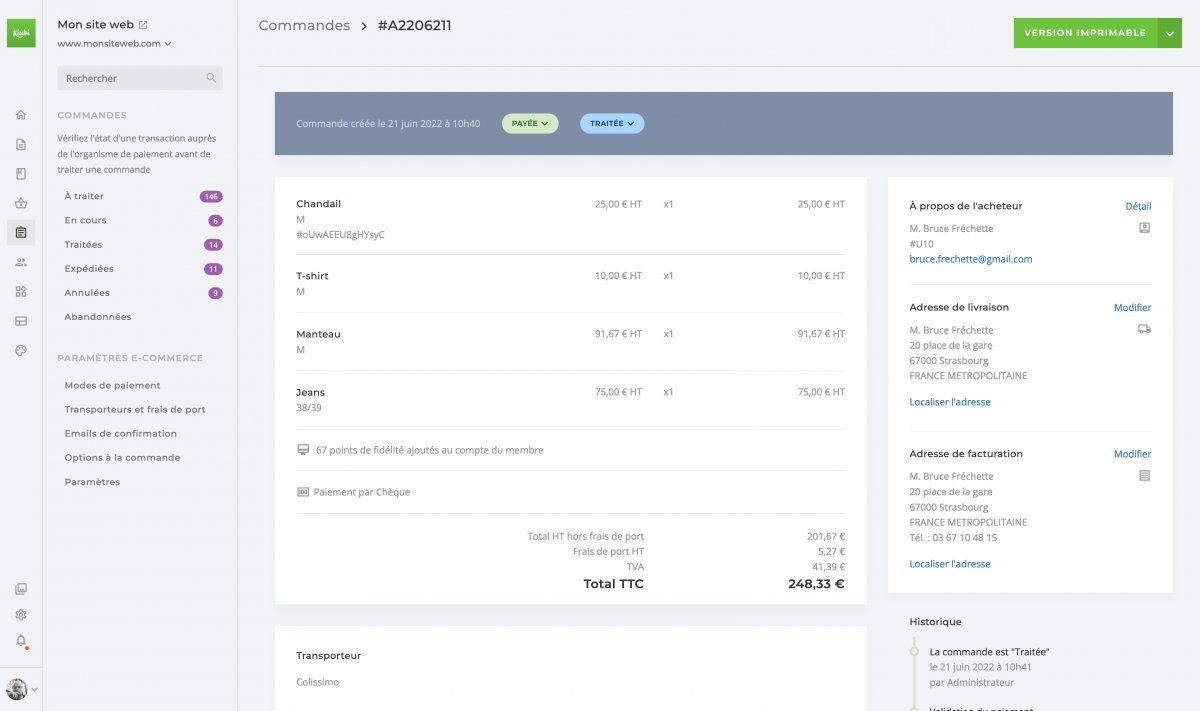Screen dimensions: 1200x711
Task: Select the orders clipboard icon in sidebar
Action: click(x=21, y=233)
